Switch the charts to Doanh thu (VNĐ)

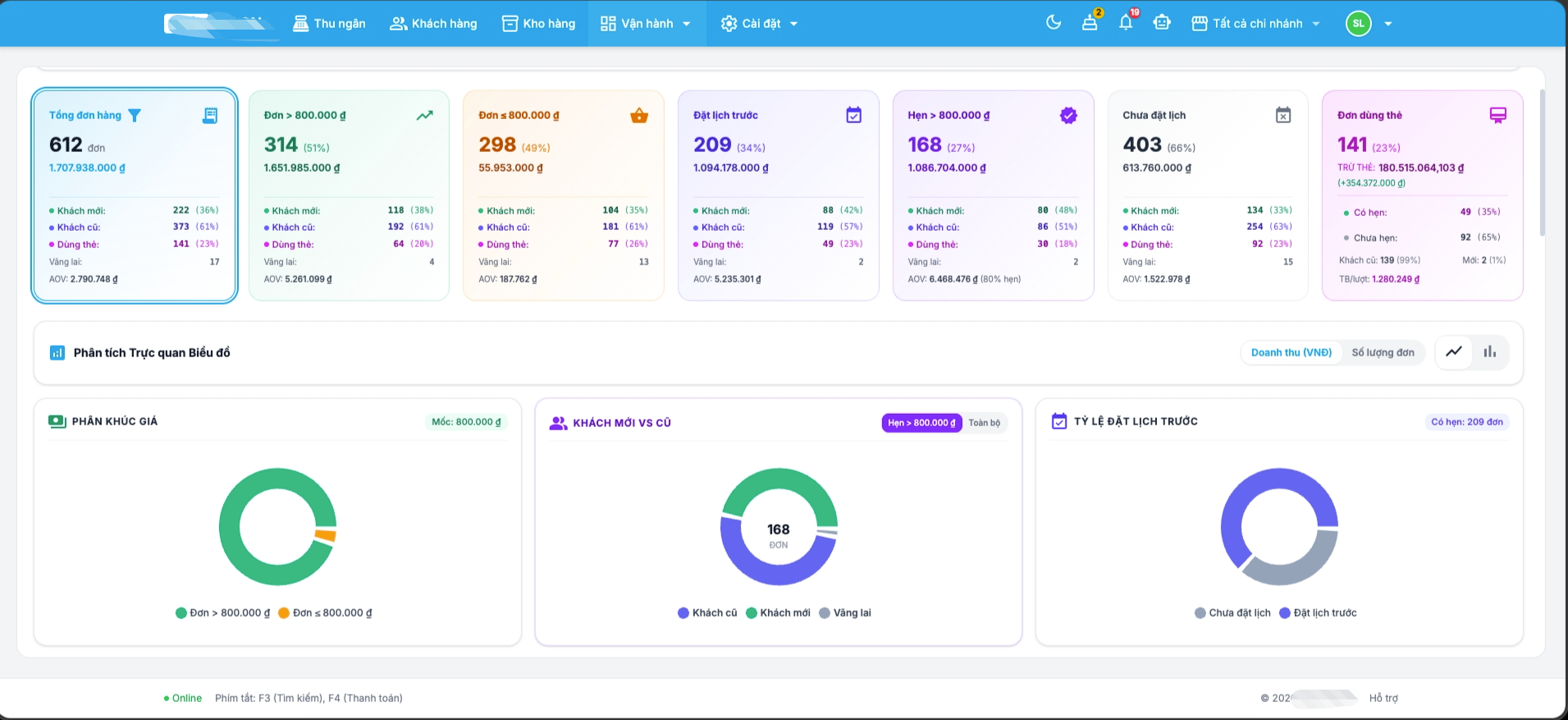1291,353
